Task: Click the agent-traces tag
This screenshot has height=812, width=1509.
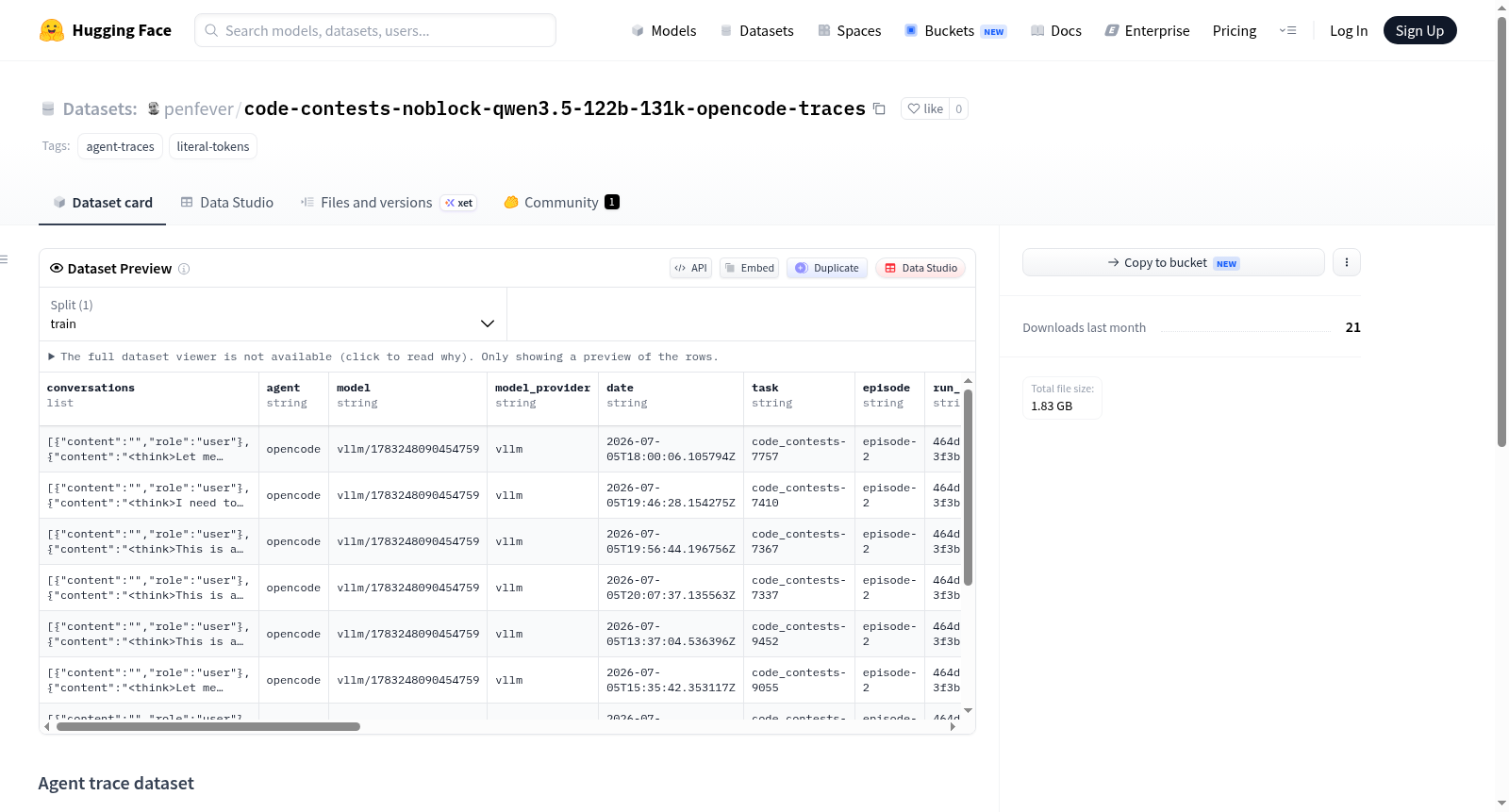Action: click(x=120, y=146)
